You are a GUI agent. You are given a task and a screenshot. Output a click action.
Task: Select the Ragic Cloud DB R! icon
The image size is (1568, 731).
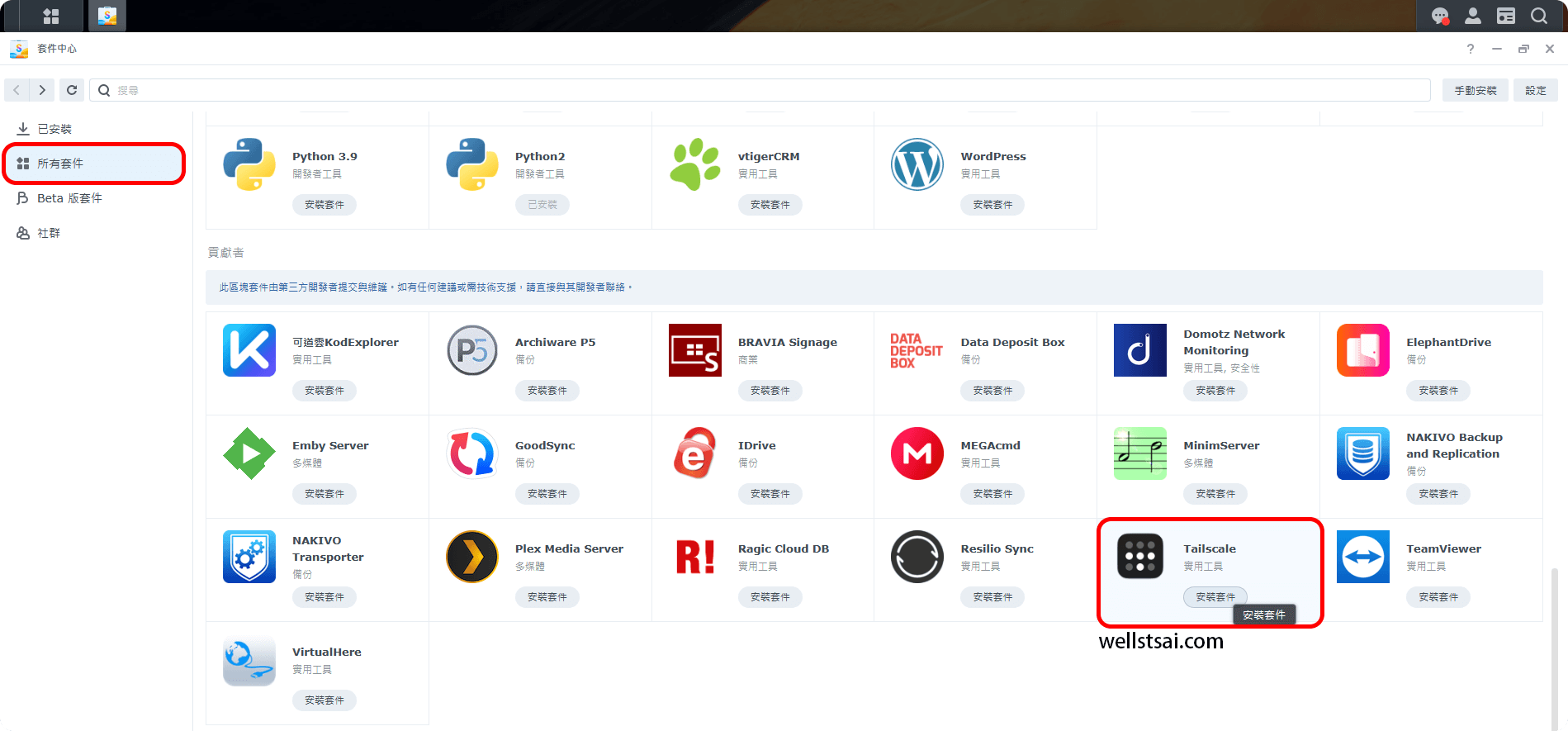click(x=695, y=557)
